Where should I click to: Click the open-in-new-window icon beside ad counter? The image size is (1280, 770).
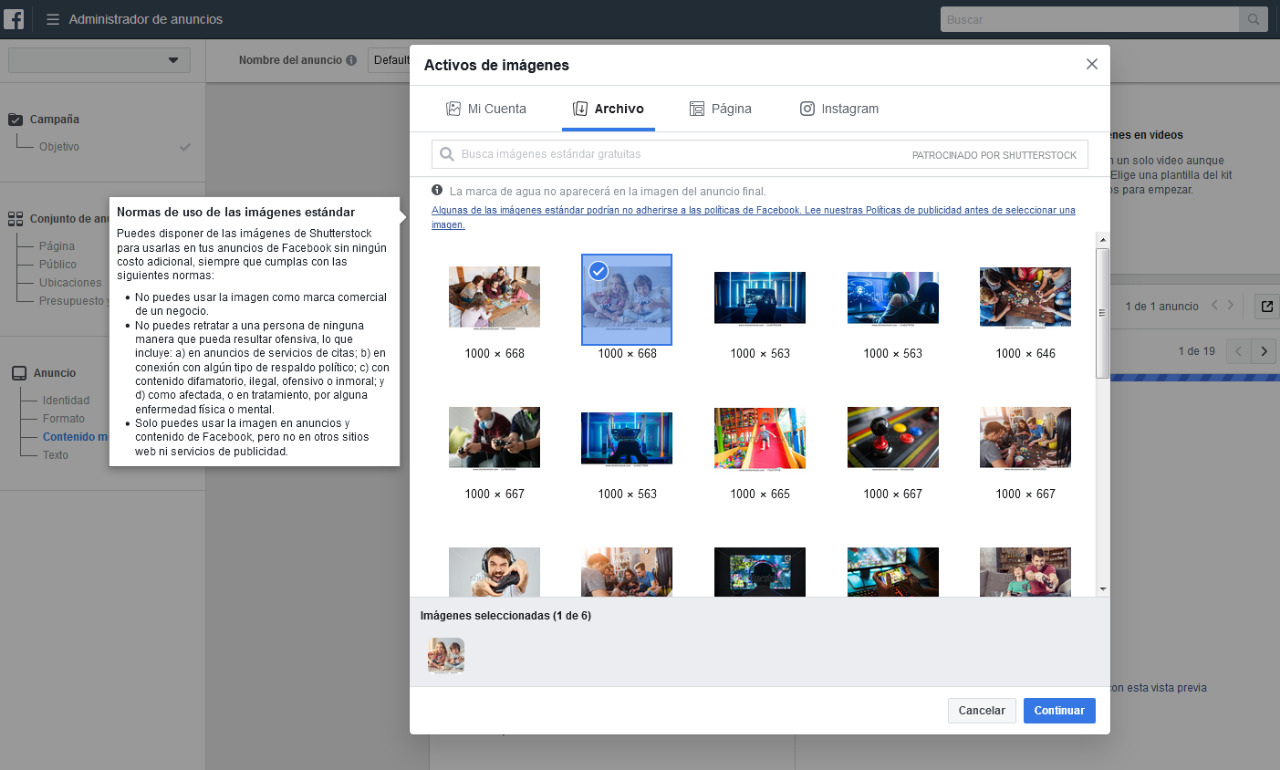pyautogui.click(x=1266, y=306)
